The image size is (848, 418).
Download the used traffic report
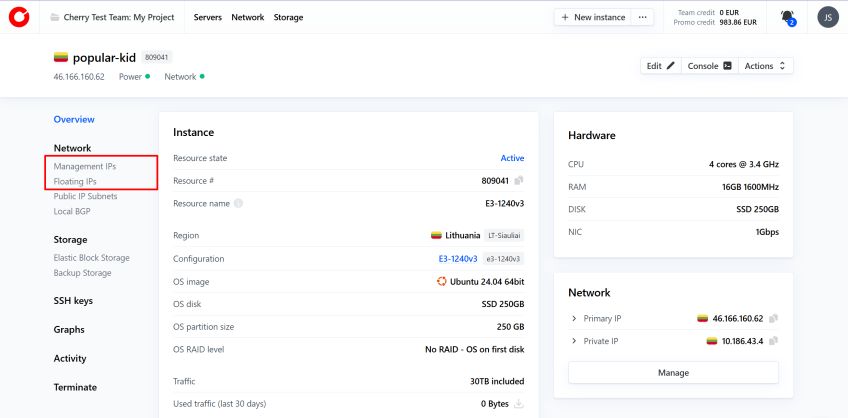(x=519, y=404)
